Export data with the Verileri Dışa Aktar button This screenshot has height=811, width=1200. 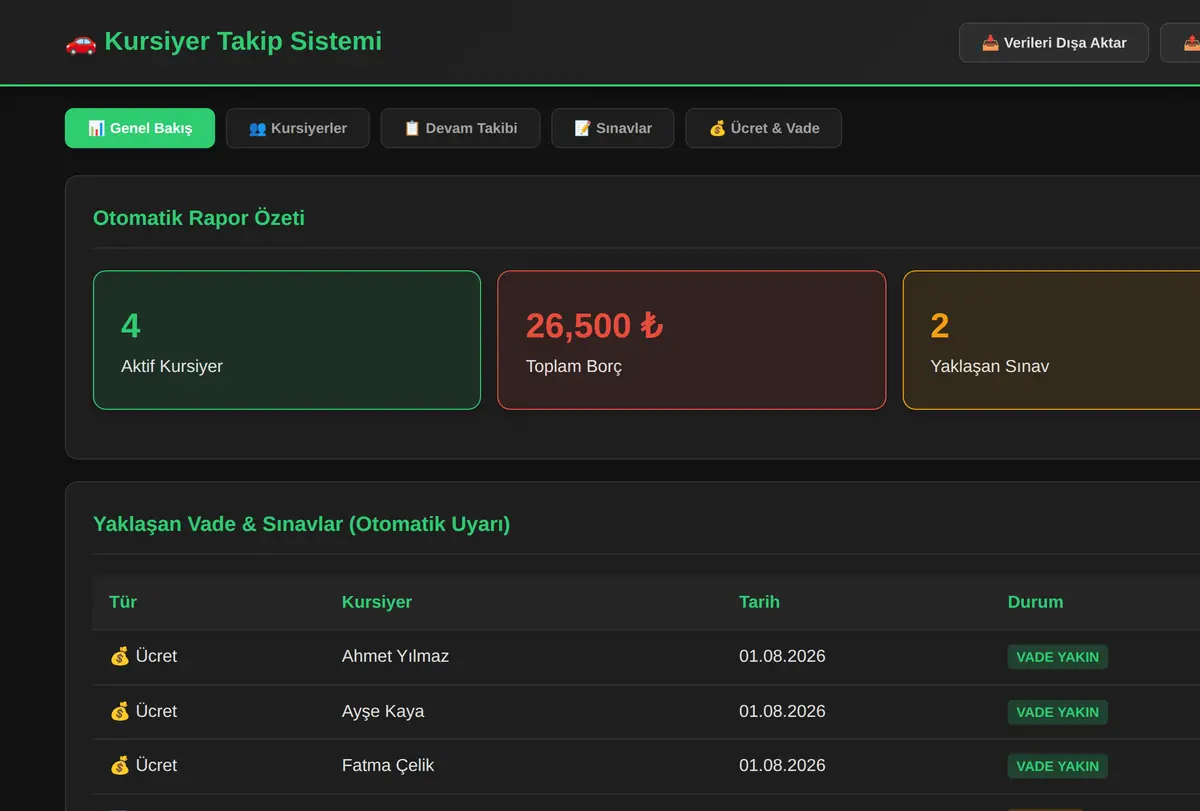(x=1054, y=43)
